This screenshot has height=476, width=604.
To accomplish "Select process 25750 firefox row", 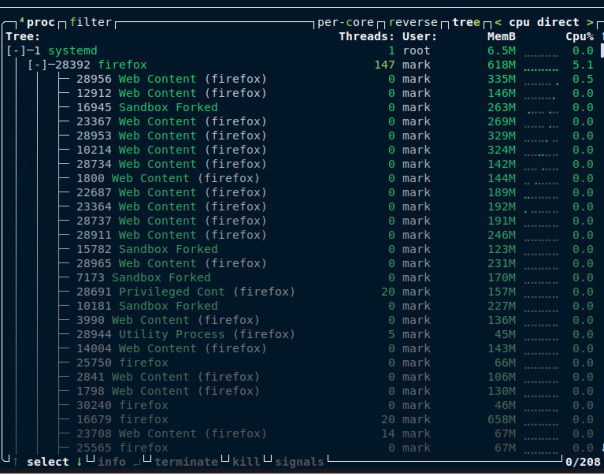I will [300, 362].
